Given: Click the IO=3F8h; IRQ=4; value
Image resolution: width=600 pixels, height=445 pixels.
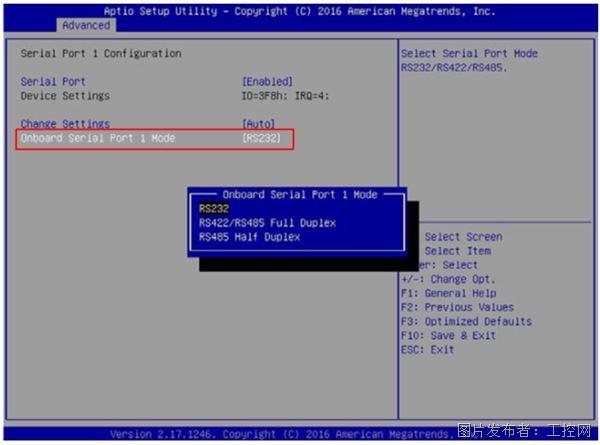Looking at the screenshot, I should [x=285, y=96].
